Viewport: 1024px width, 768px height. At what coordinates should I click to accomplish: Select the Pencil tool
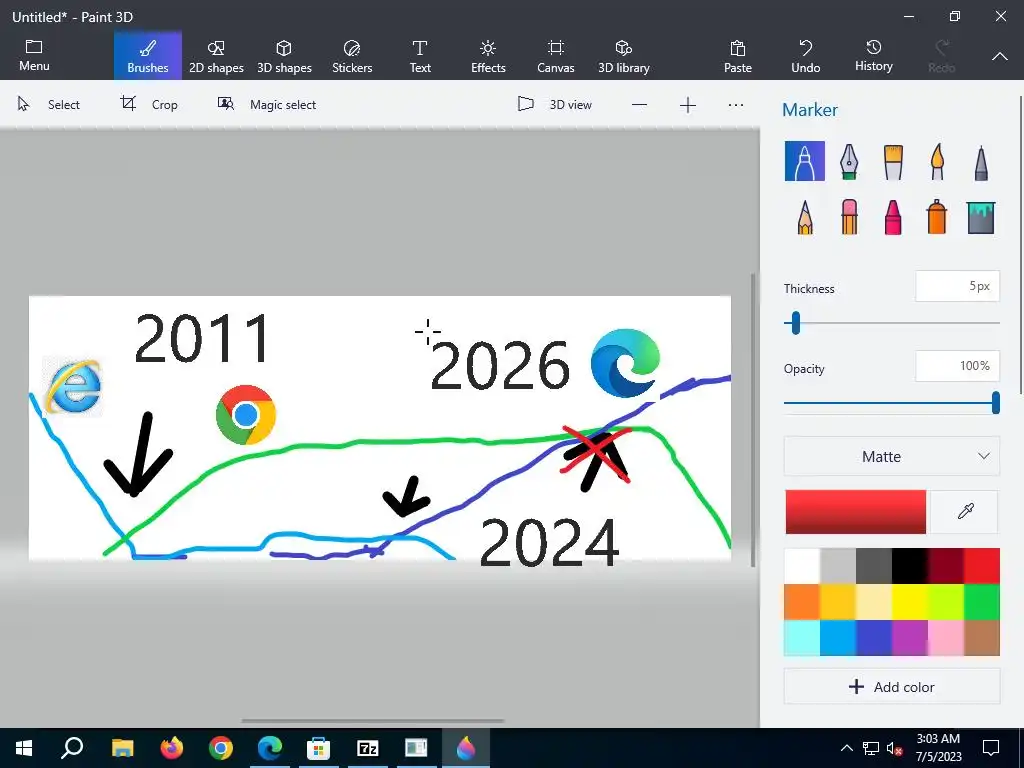(x=805, y=217)
